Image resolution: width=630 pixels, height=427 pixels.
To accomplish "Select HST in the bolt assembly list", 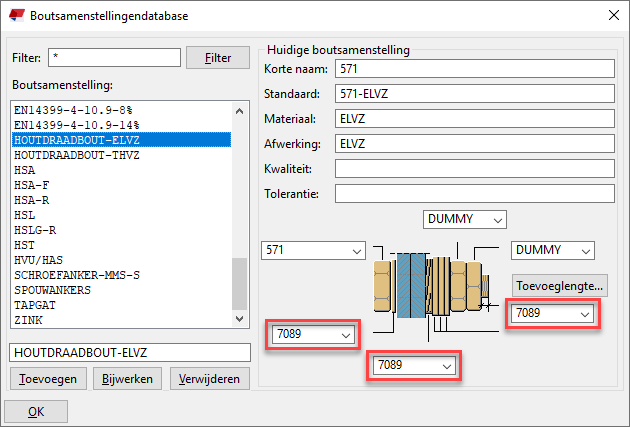I will point(121,245).
